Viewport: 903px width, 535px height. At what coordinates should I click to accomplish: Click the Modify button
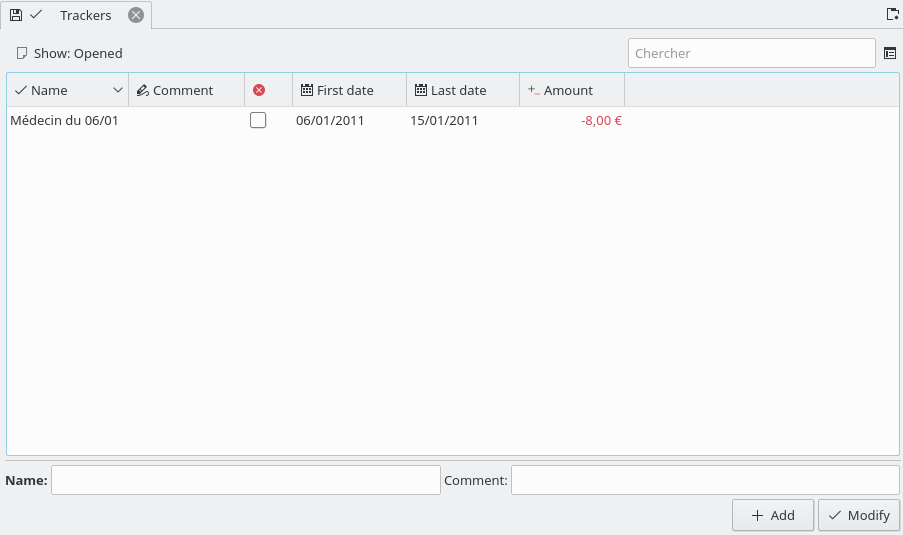click(859, 515)
